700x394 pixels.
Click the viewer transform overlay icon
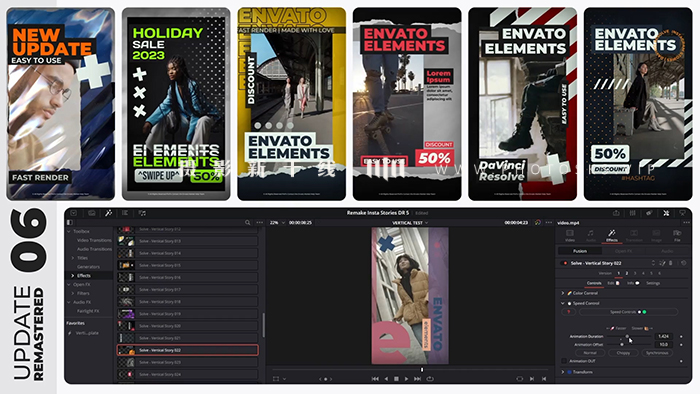point(275,378)
